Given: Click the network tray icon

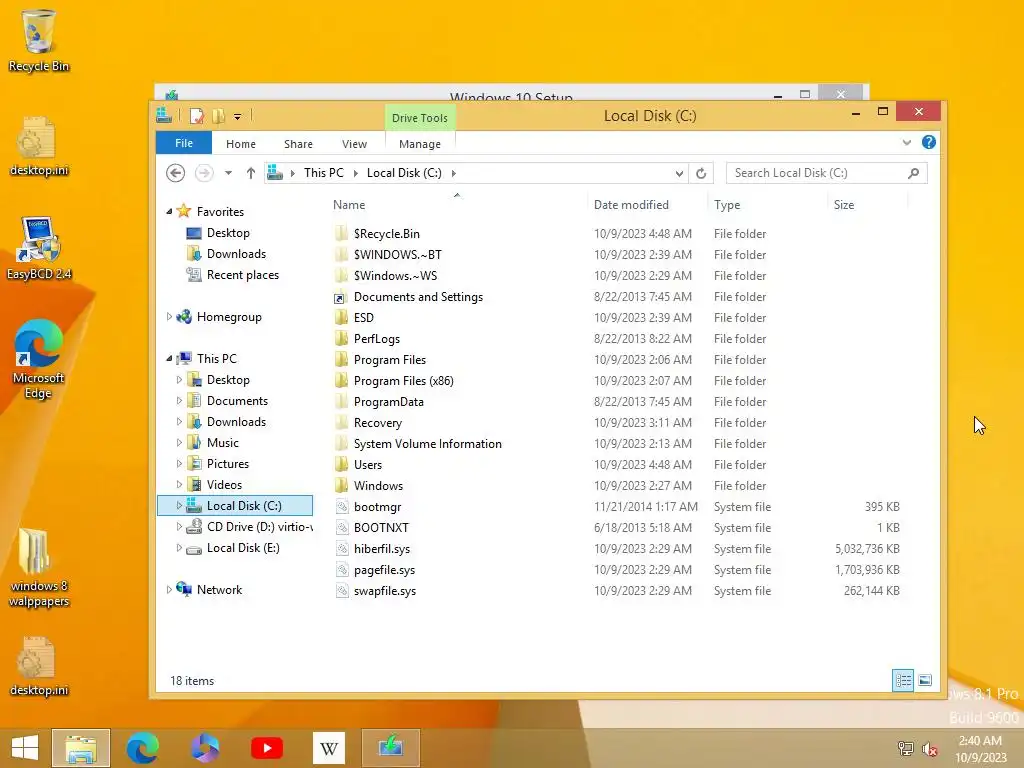Looking at the screenshot, I should pos(905,749).
